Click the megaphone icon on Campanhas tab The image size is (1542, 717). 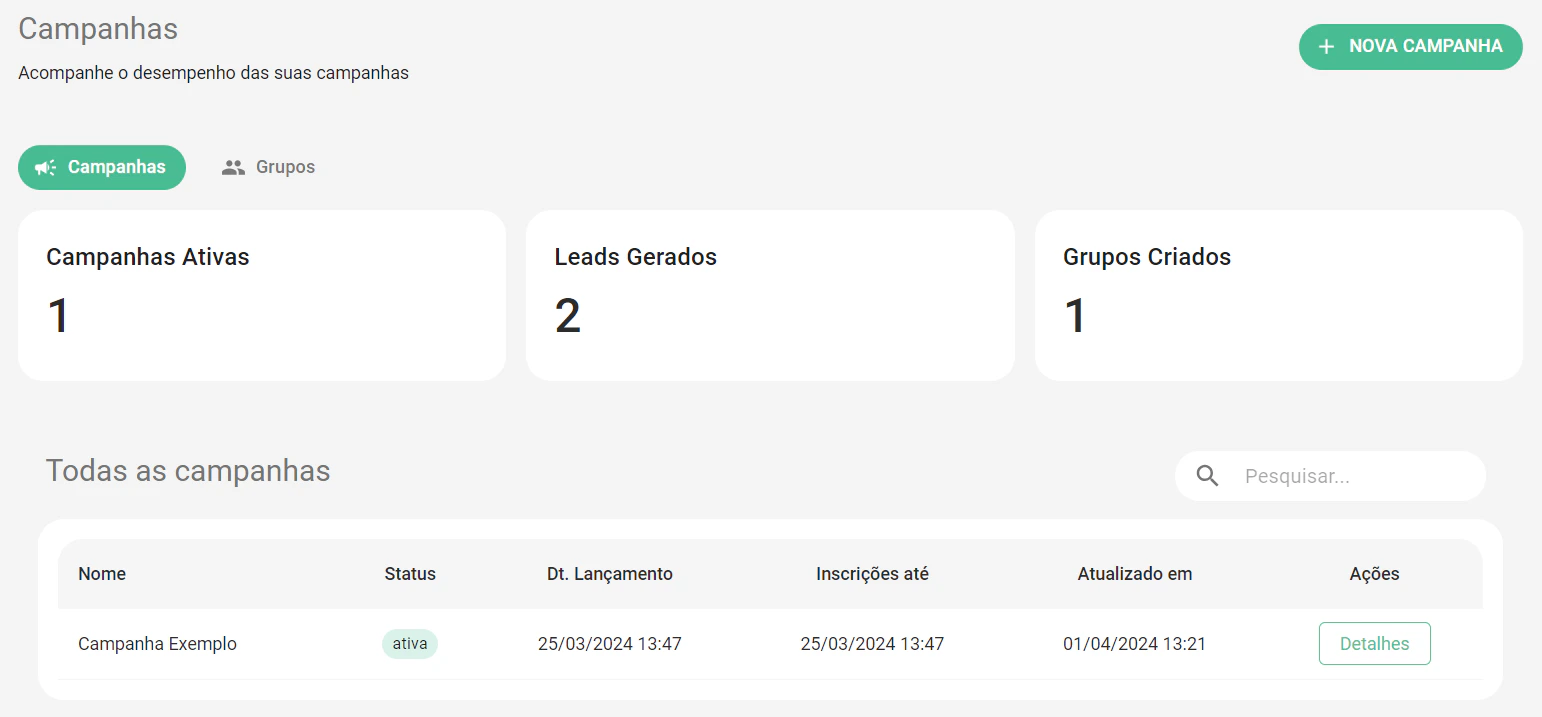click(x=45, y=167)
